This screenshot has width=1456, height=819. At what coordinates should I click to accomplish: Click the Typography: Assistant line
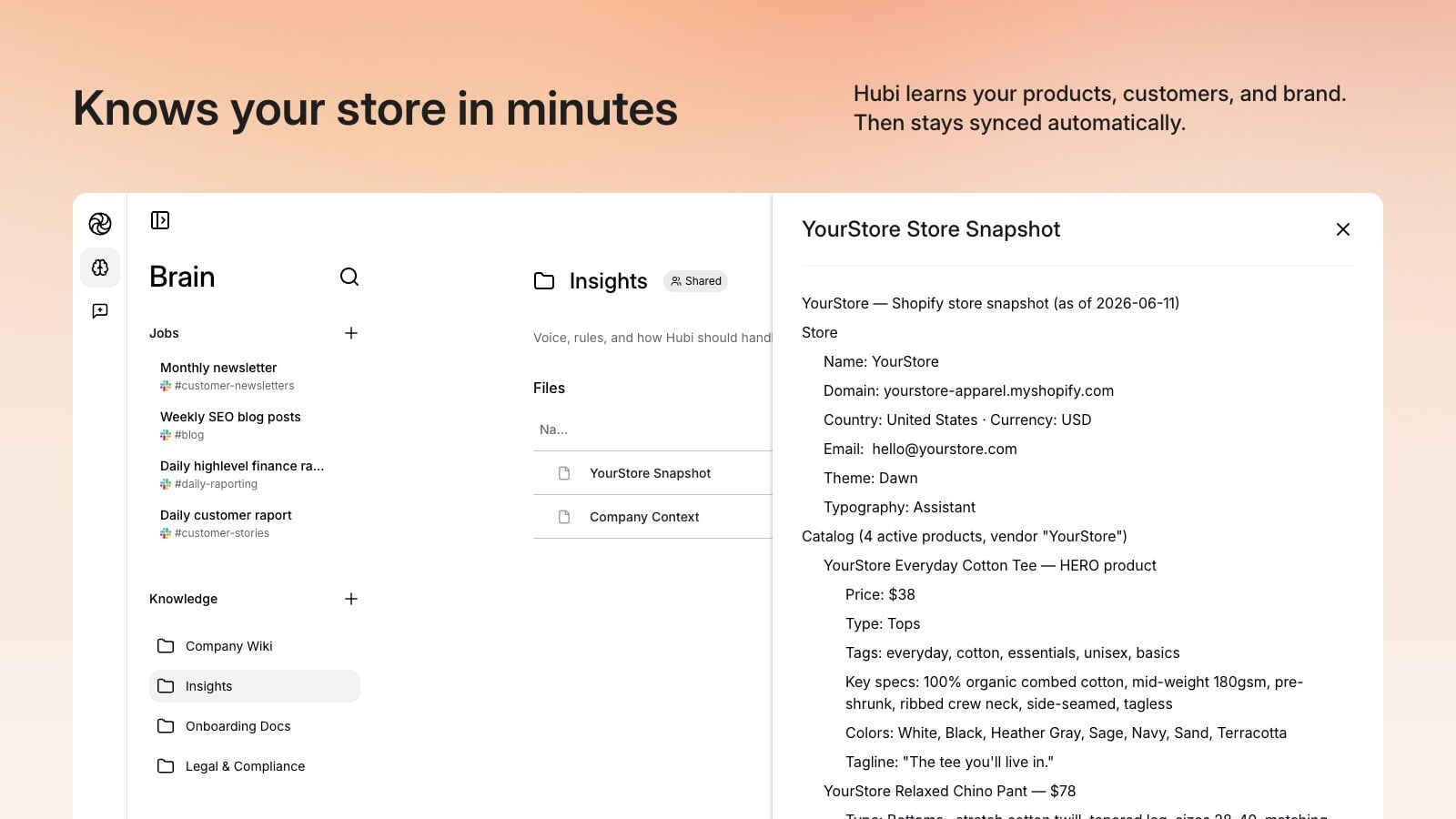point(899,507)
